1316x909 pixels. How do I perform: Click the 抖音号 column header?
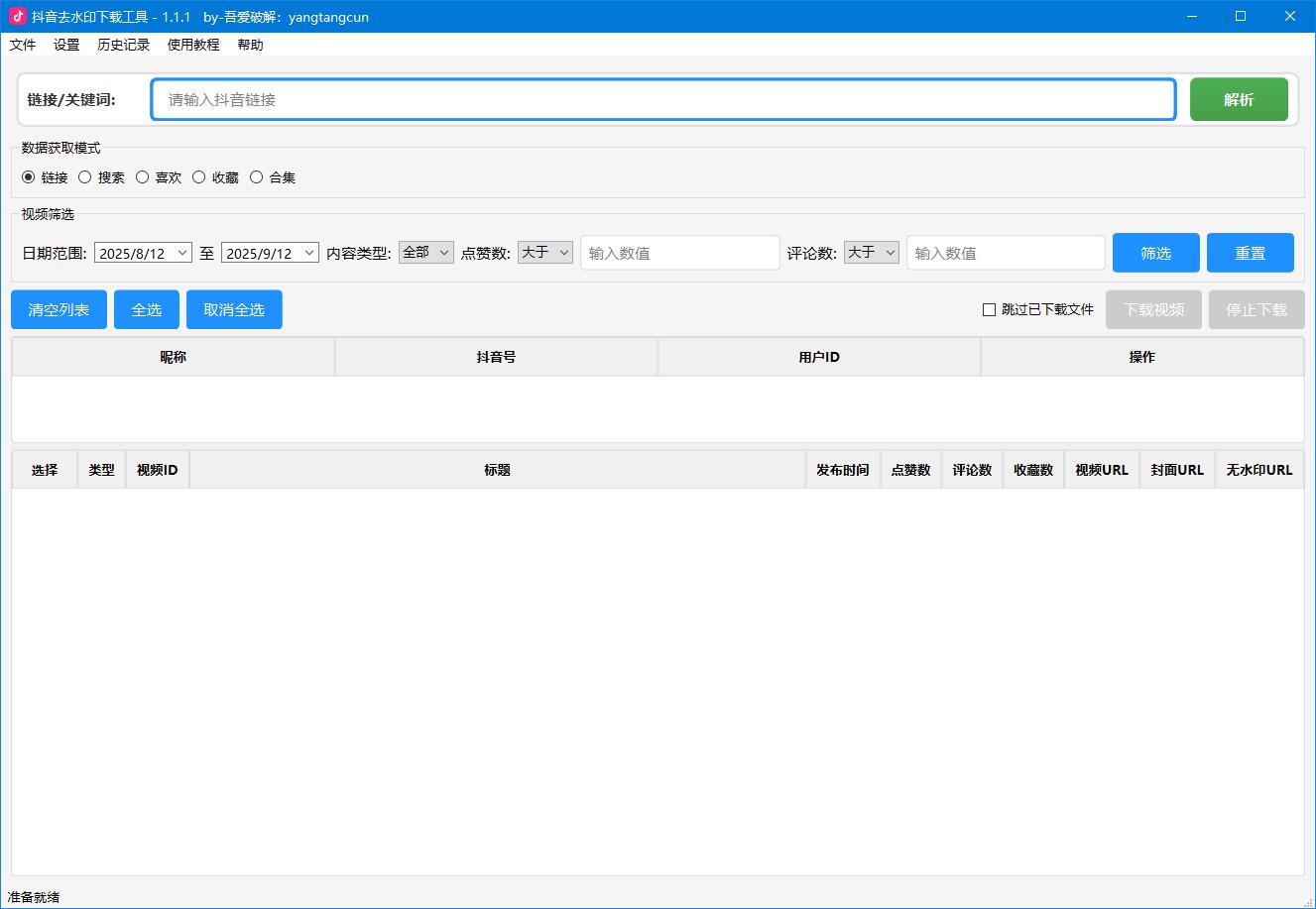[x=496, y=357]
